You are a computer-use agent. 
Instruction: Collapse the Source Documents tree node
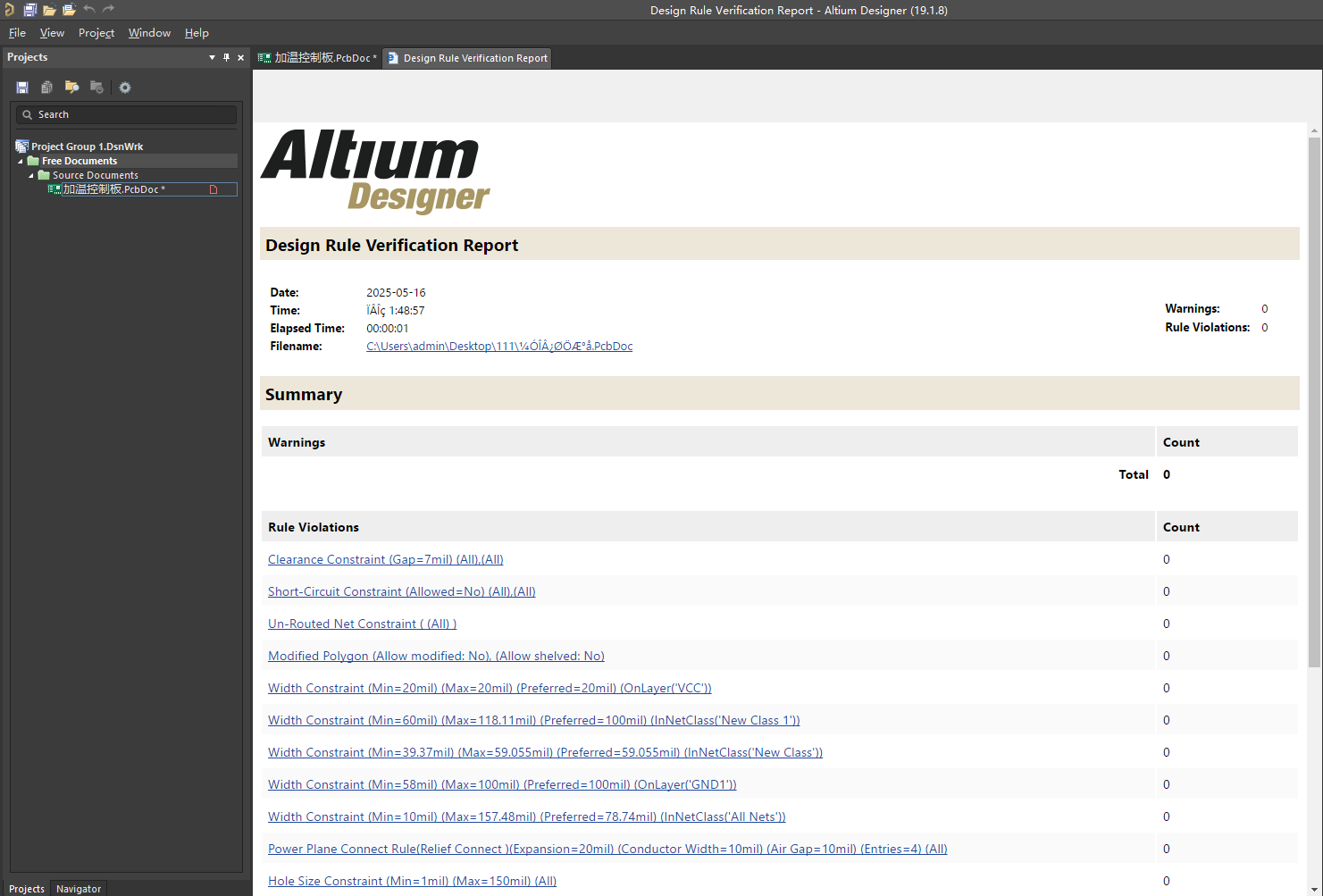[31, 176]
